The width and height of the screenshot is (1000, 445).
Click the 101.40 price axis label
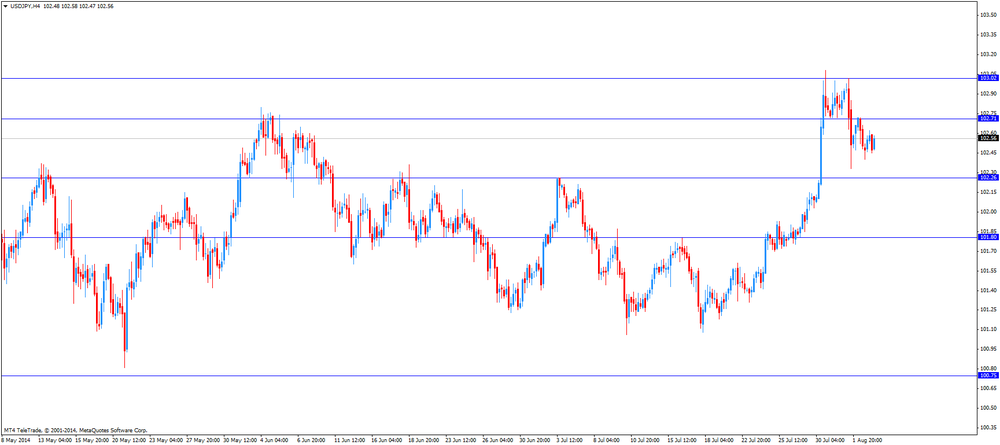(989, 290)
